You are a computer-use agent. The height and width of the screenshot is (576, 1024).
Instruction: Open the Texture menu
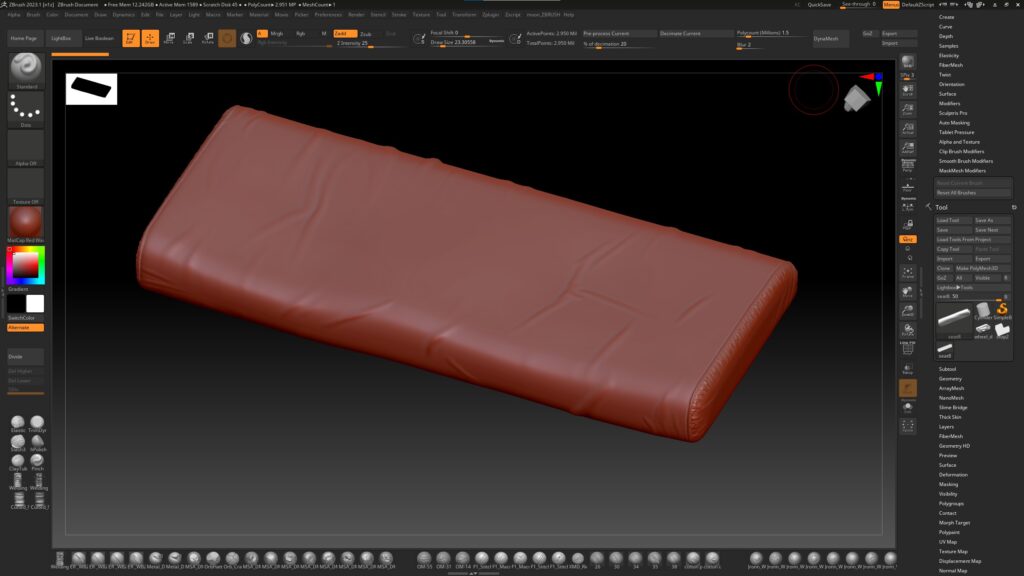pyautogui.click(x=420, y=14)
